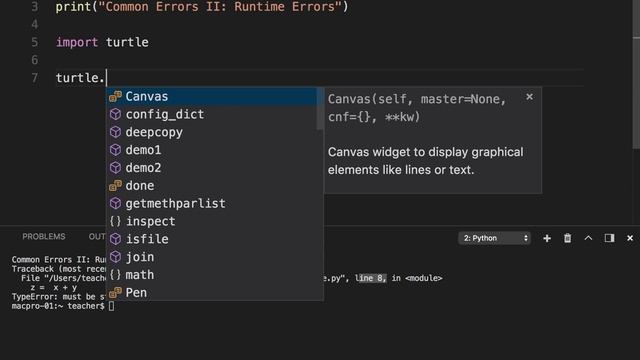
Task: Click the cube icon beside demo2
Action: [116, 168]
